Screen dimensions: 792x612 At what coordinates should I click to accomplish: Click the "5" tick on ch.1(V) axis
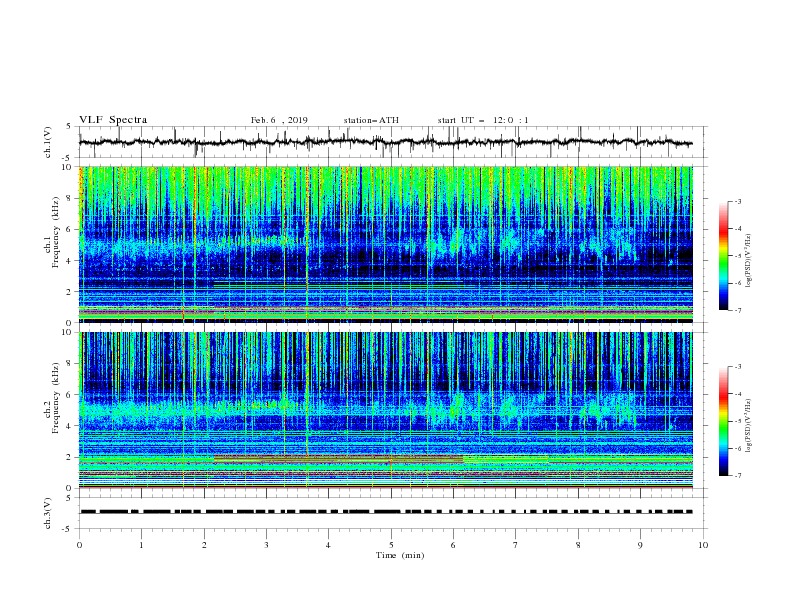(69, 127)
